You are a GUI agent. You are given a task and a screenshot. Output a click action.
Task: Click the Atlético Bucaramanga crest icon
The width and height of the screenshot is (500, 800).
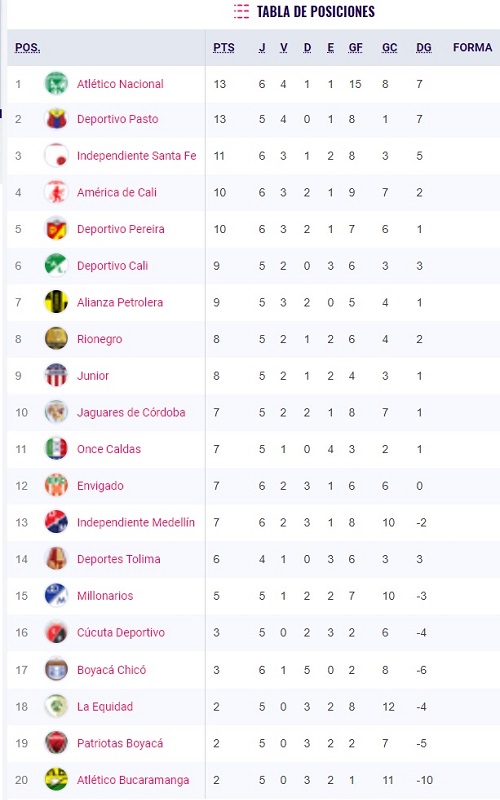56,780
